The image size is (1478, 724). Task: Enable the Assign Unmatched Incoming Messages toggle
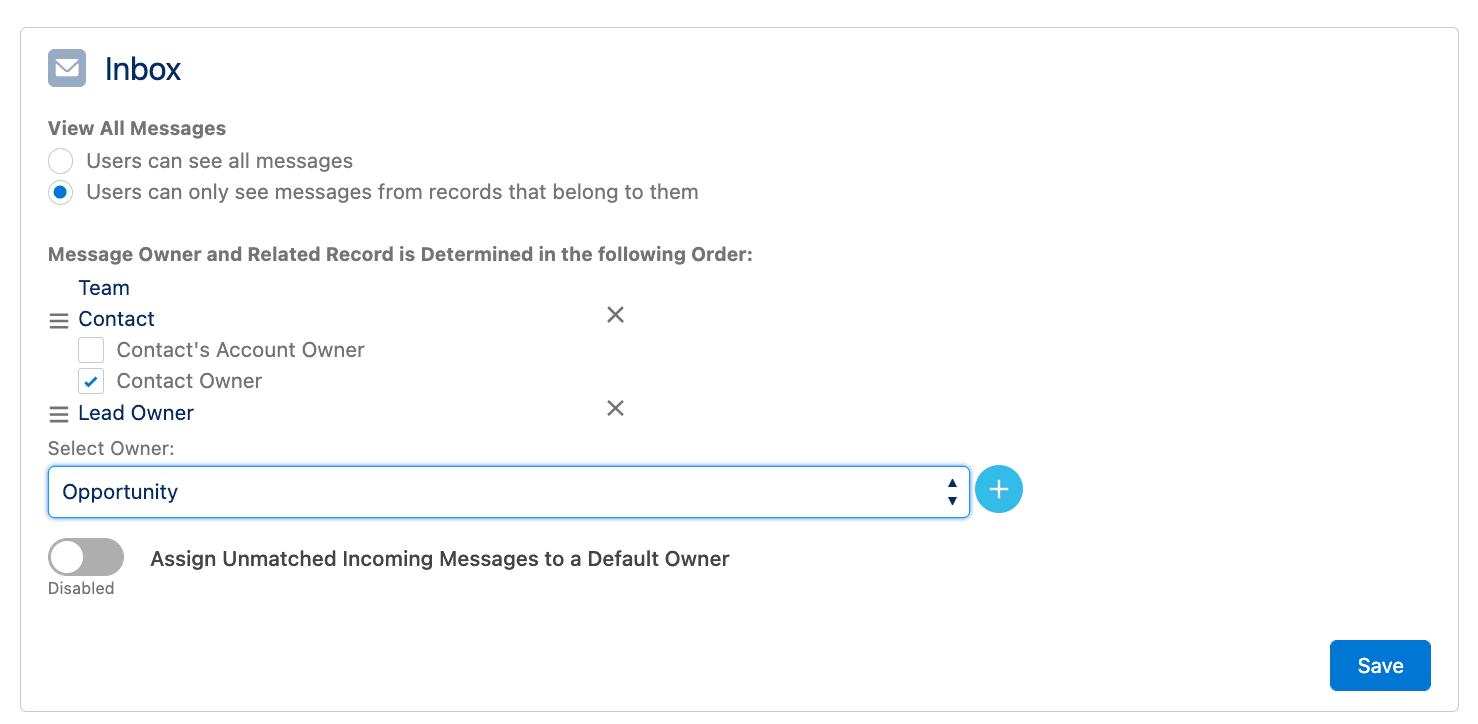pyautogui.click(x=86, y=557)
